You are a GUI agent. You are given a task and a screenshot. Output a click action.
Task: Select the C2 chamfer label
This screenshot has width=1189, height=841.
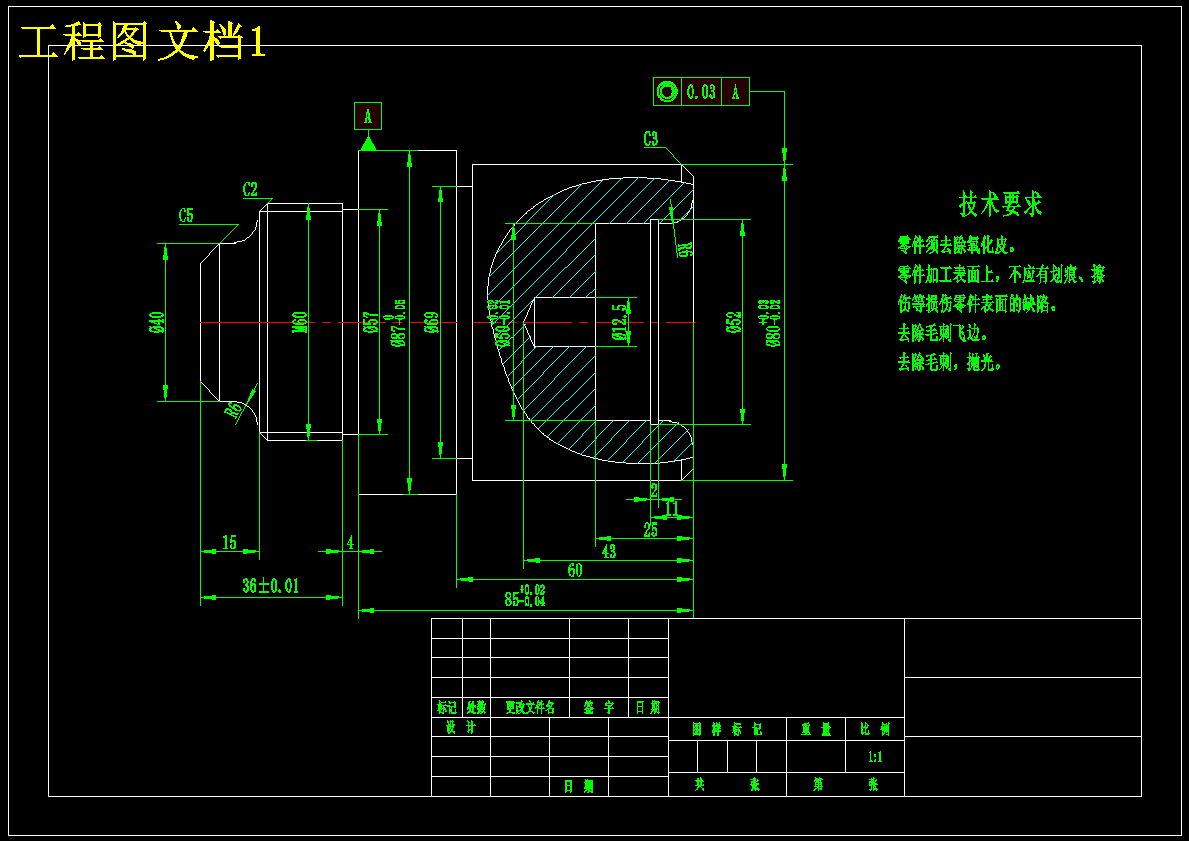click(x=250, y=190)
